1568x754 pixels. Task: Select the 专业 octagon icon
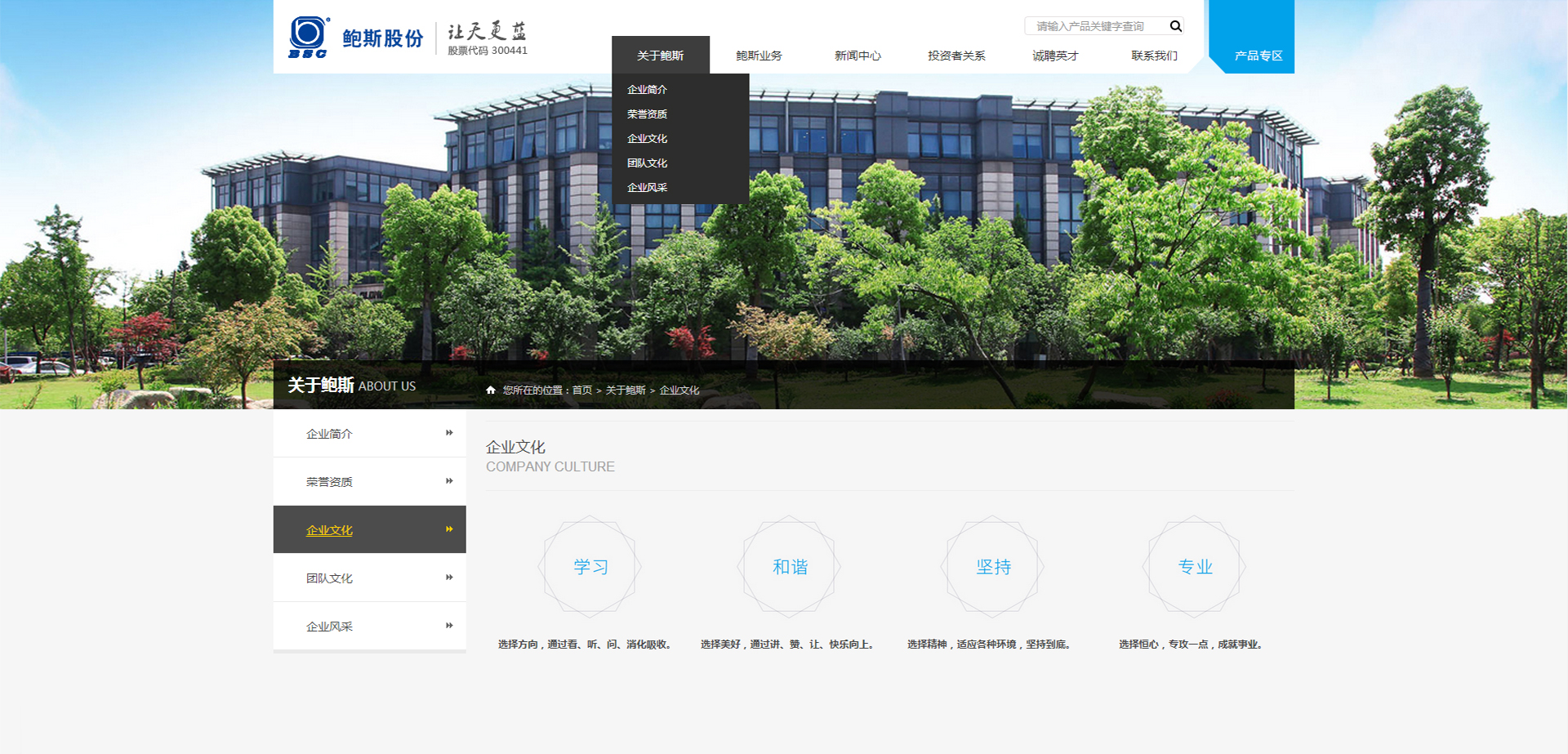point(1195,566)
